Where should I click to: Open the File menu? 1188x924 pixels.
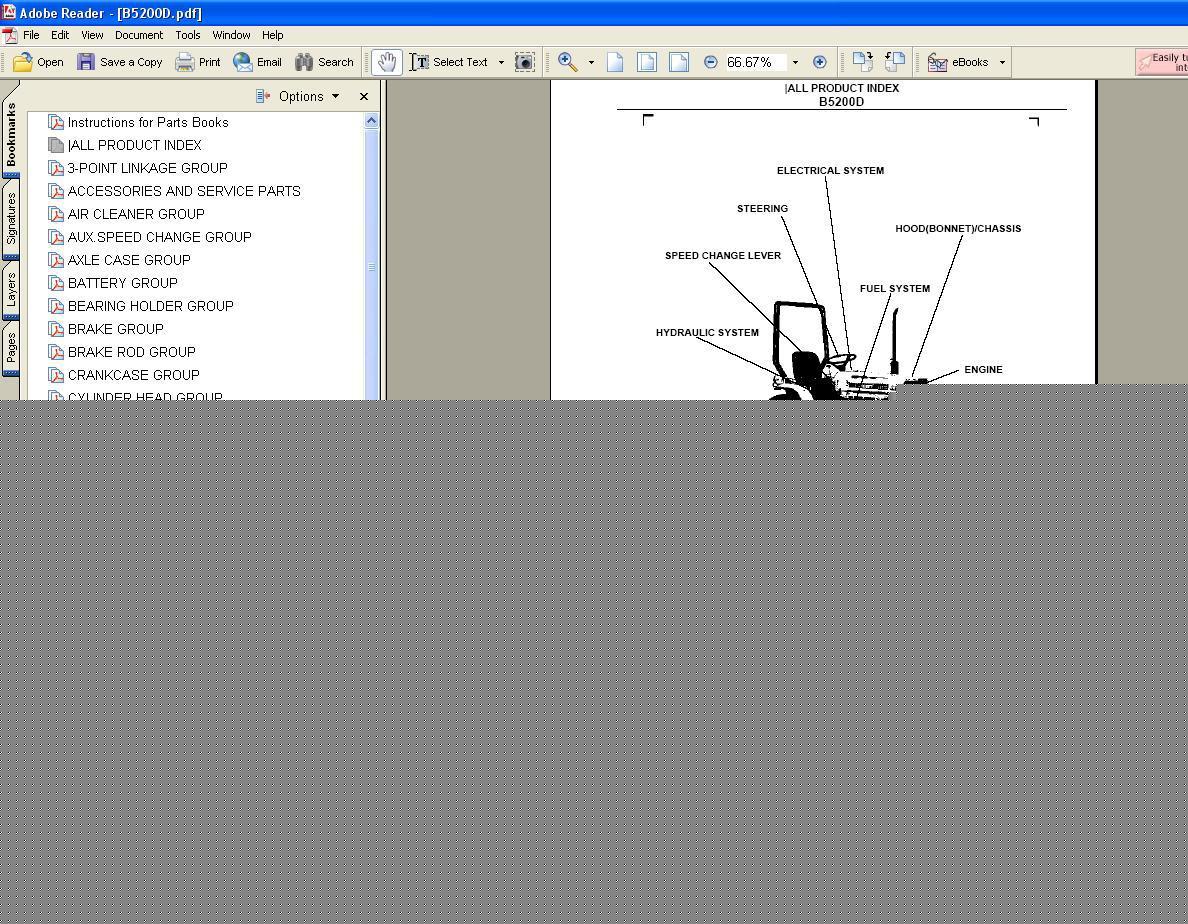coord(31,36)
